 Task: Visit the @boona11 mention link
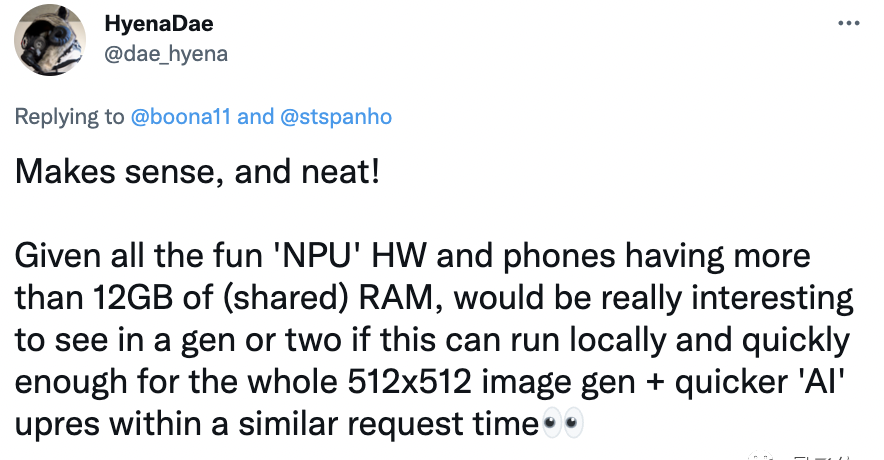(x=180, y=117)
